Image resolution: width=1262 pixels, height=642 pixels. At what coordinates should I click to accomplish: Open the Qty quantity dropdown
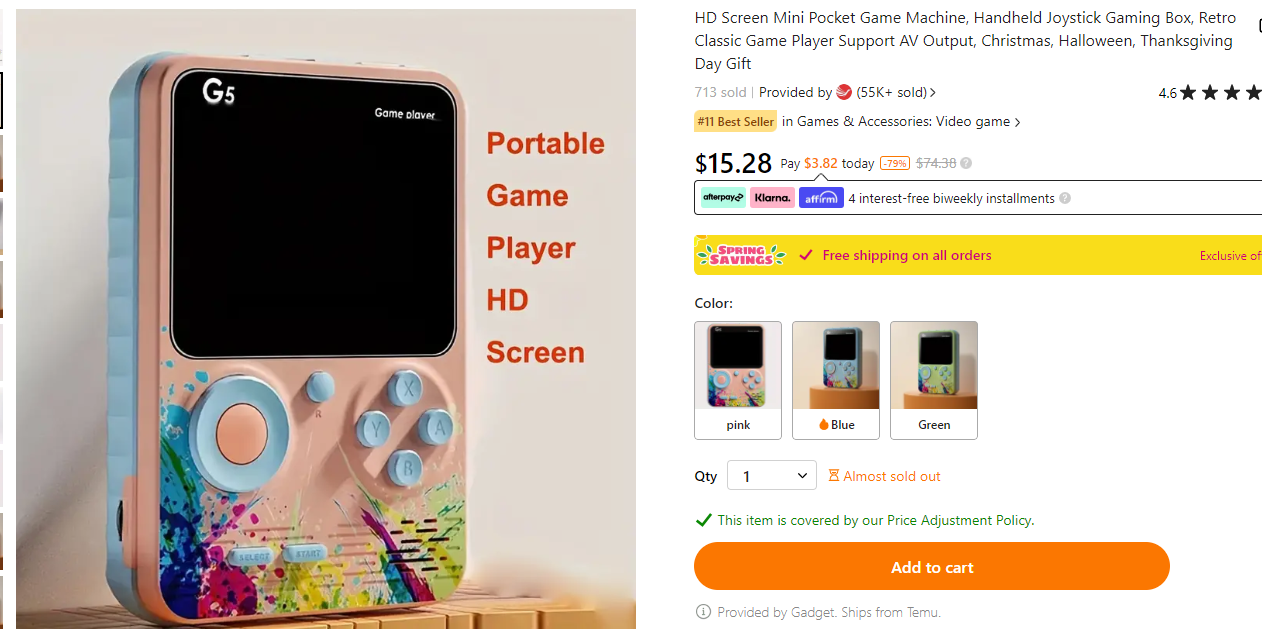coord(772,476)
